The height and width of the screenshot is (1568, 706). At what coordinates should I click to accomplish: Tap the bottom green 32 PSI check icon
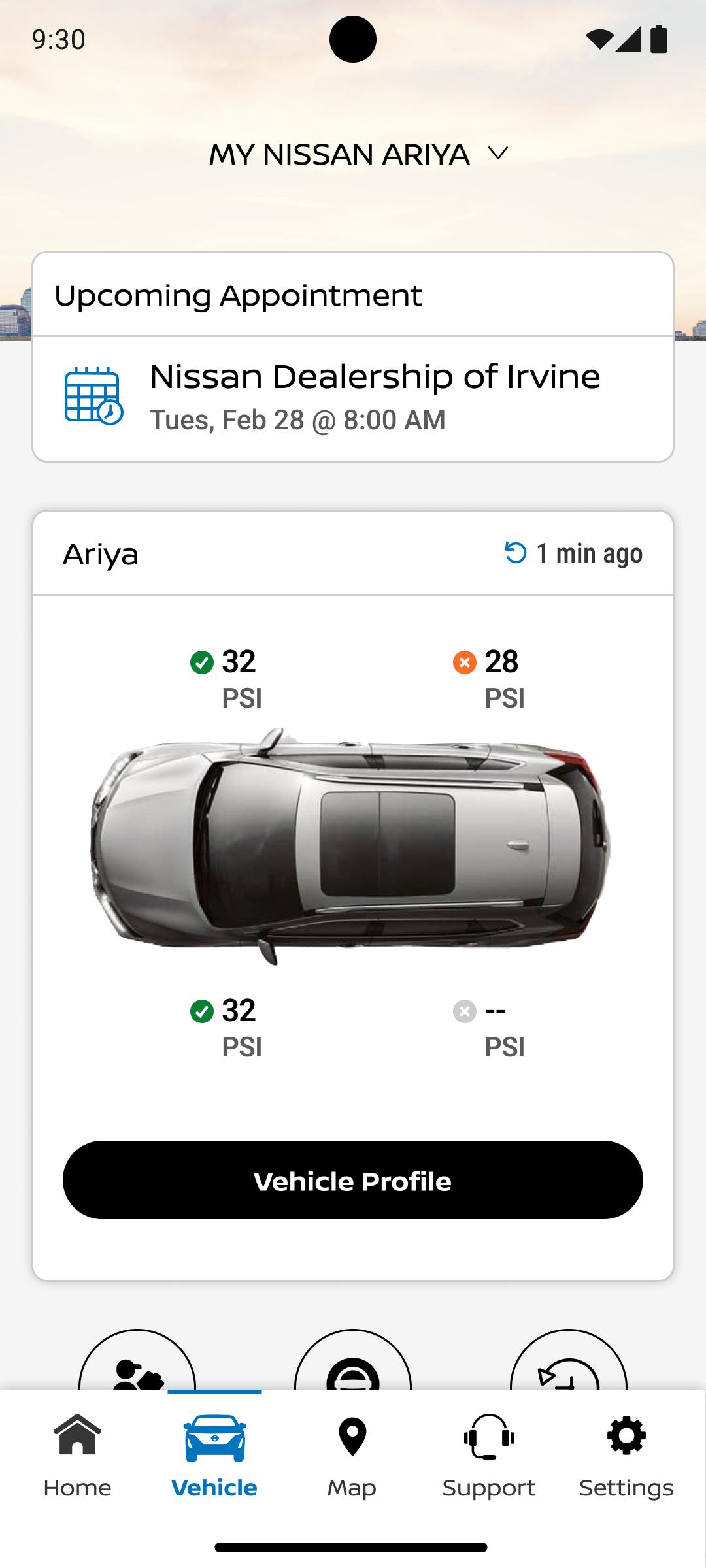201,1011
